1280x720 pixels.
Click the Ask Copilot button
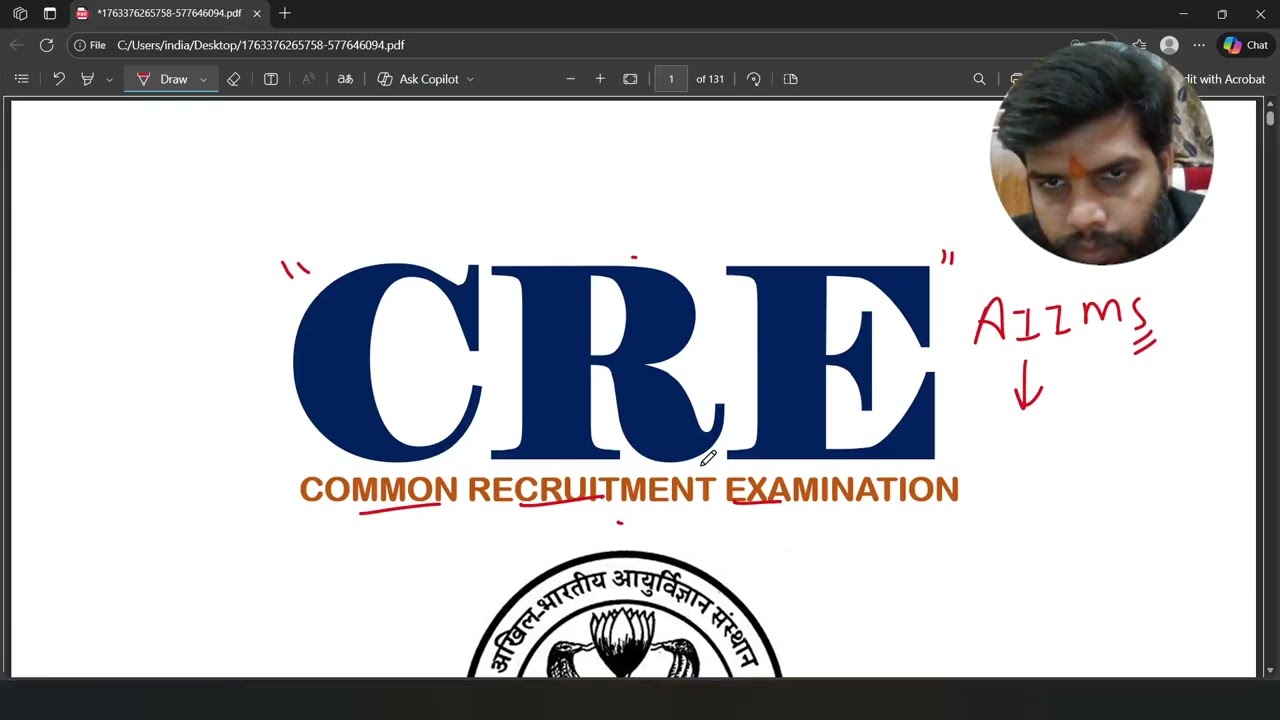coord(418,79)
